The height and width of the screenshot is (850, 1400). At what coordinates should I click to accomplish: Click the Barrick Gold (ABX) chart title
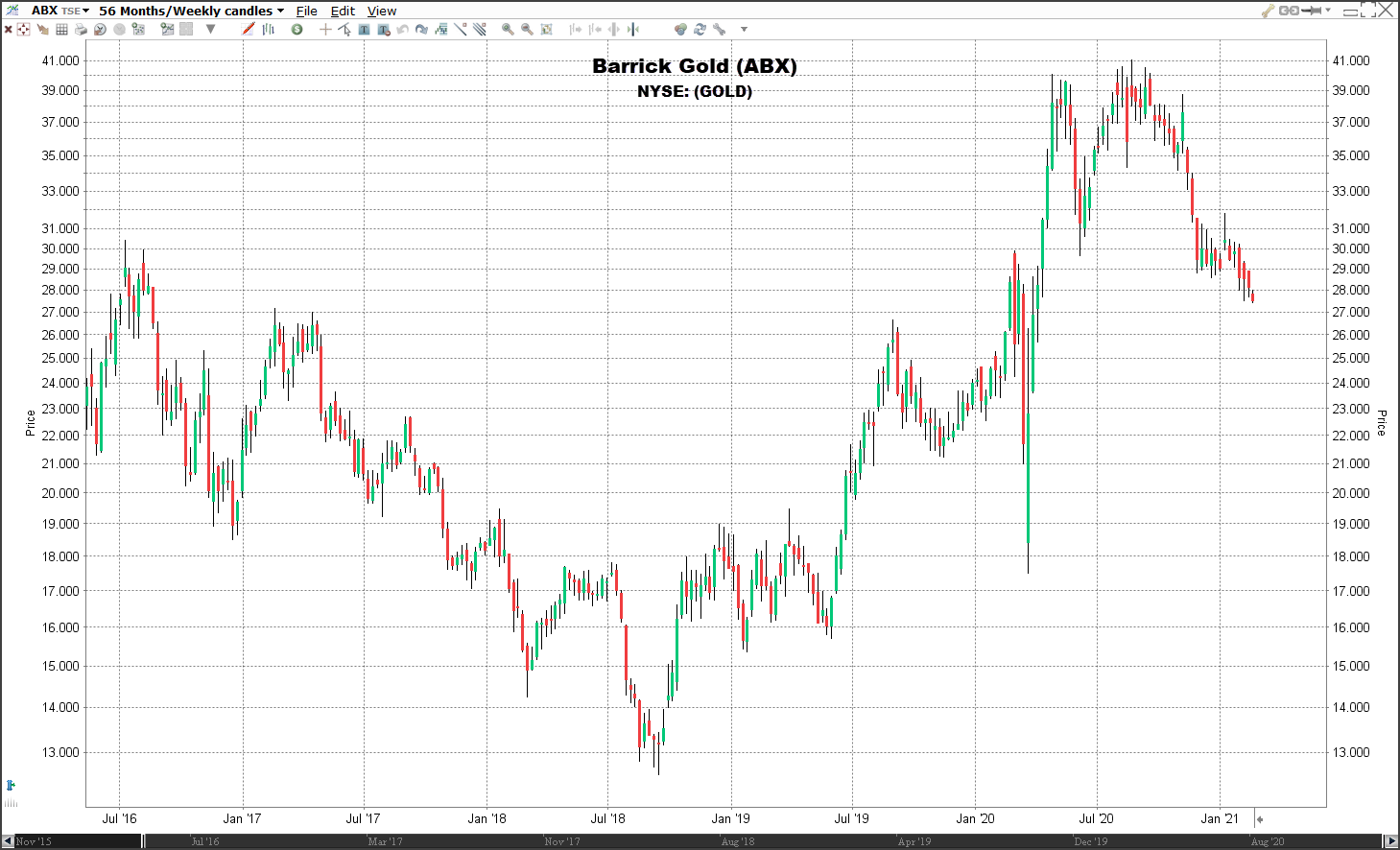(x=695, y=66)
